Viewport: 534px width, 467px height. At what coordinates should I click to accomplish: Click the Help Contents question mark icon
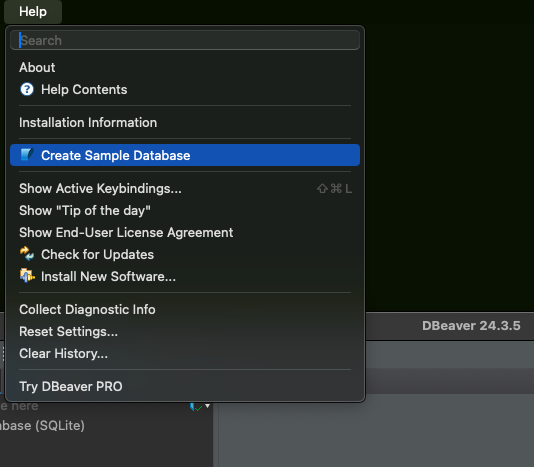pos(27,90)
